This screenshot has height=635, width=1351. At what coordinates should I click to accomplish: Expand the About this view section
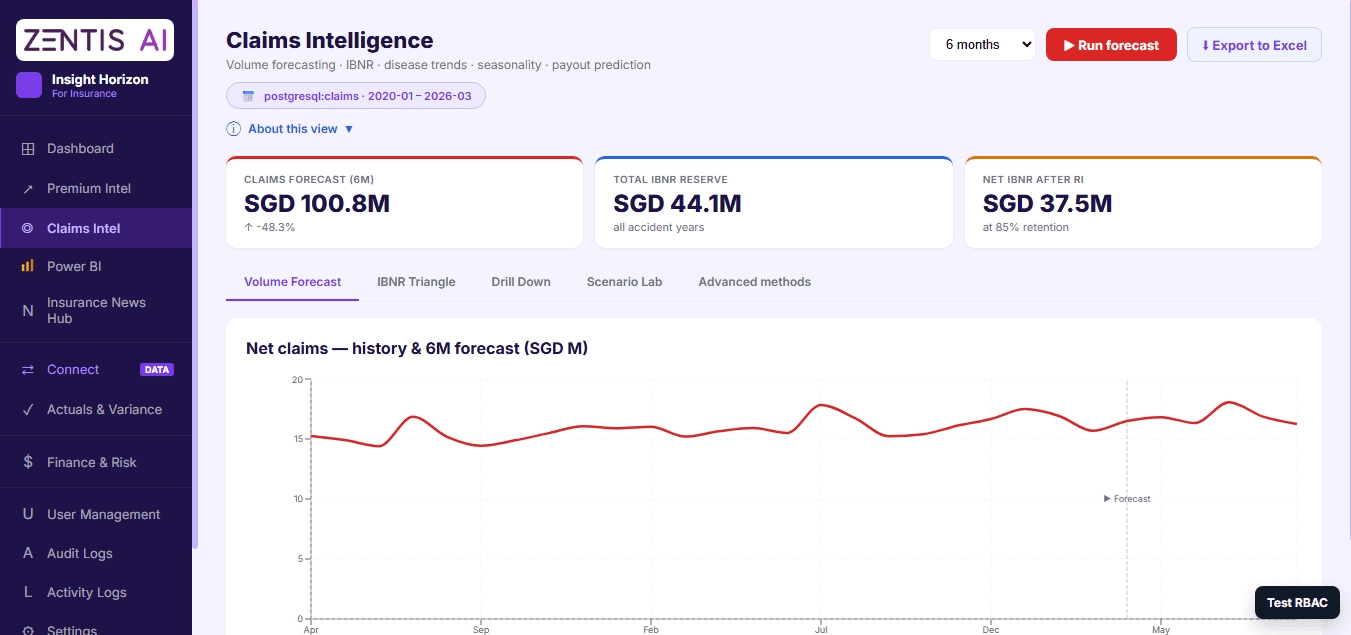pos(290,129)
